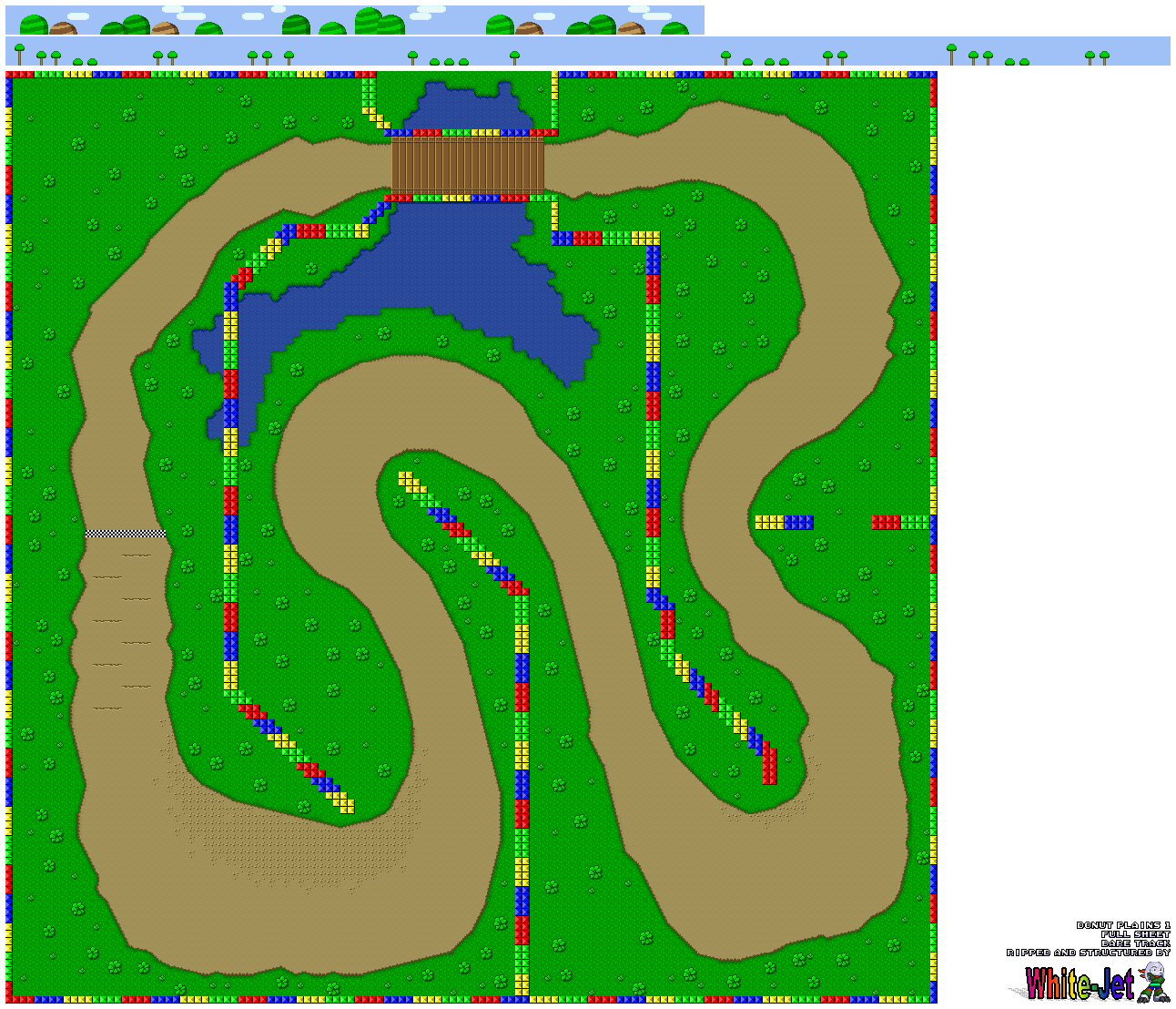
Task: Click the character sprite beside the White-Jet logo
Action: tap(1153, 982)
